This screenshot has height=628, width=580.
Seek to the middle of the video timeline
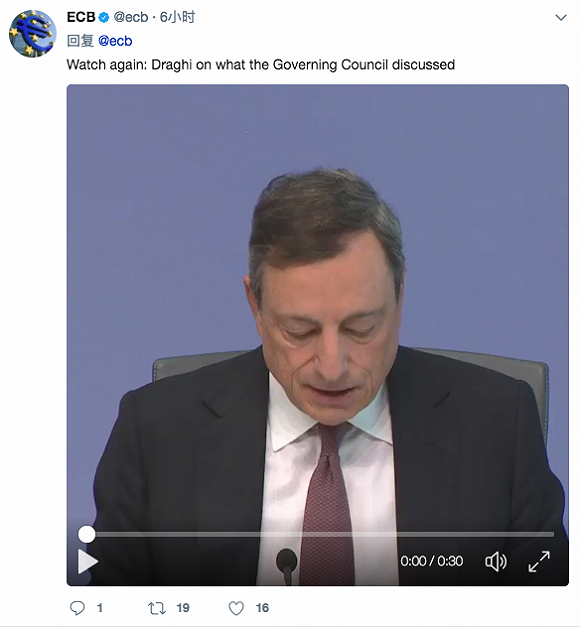pyautogui.click(x=320, y=534)
